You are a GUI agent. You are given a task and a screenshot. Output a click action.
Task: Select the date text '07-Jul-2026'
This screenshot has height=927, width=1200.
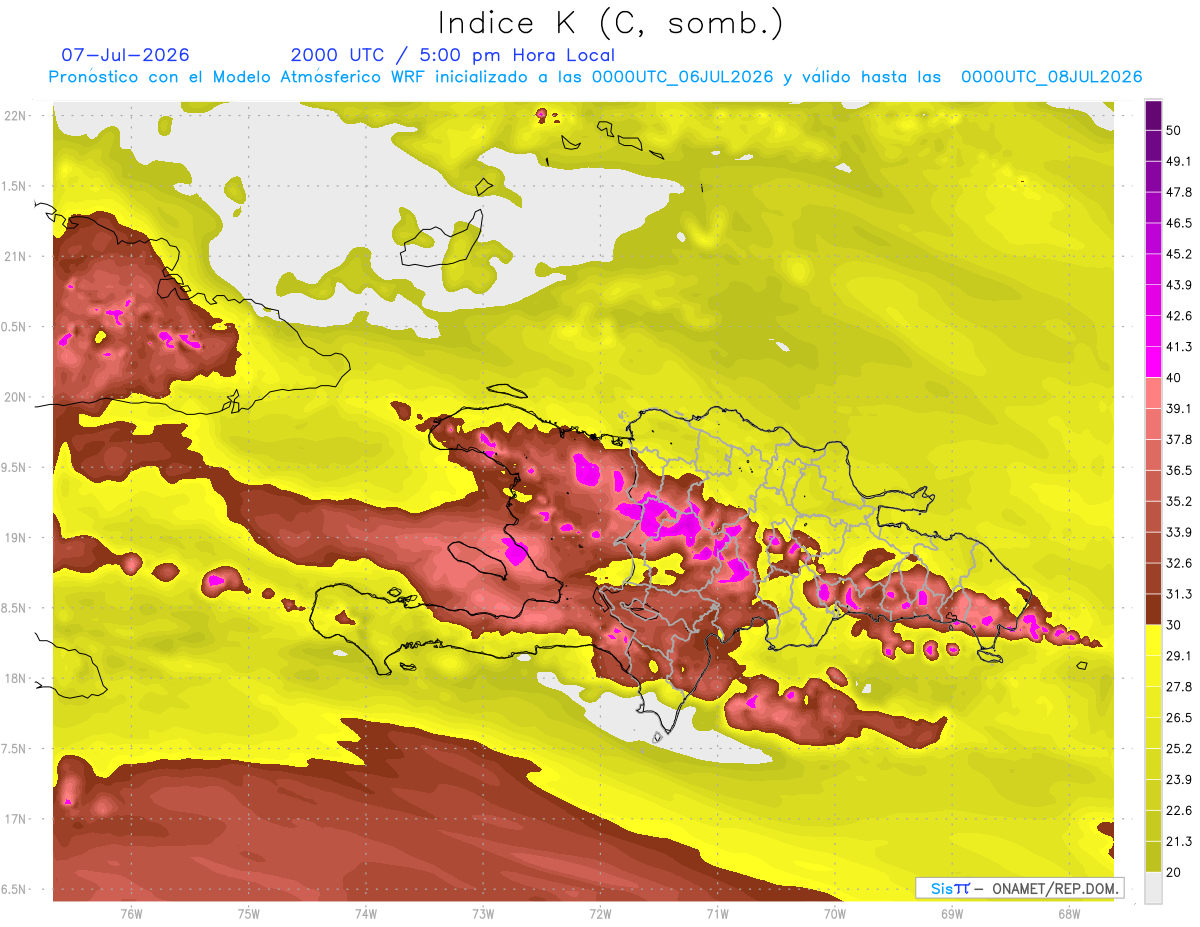125,55
